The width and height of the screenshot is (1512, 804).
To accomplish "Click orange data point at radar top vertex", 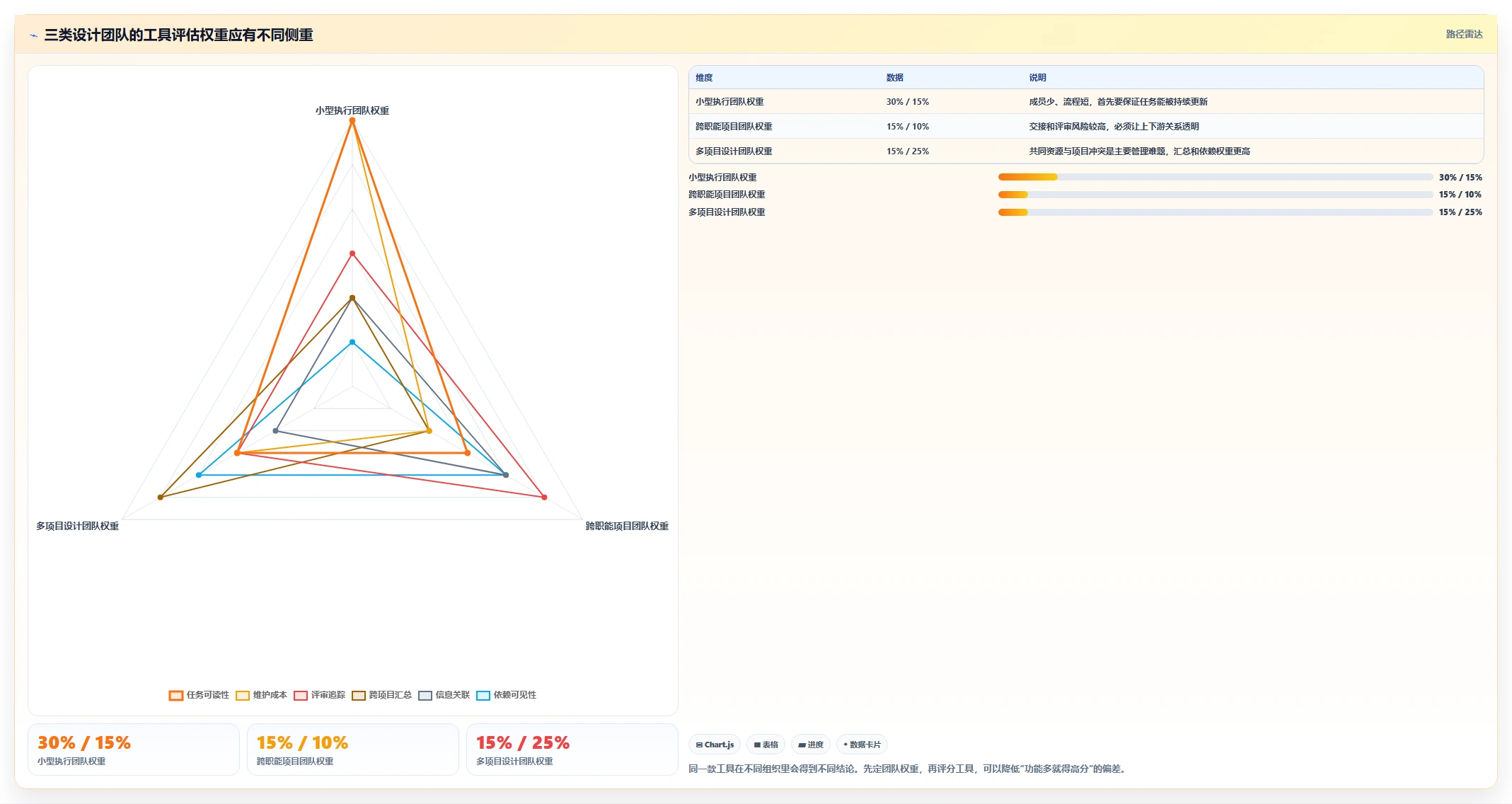I will coord(352,120).
